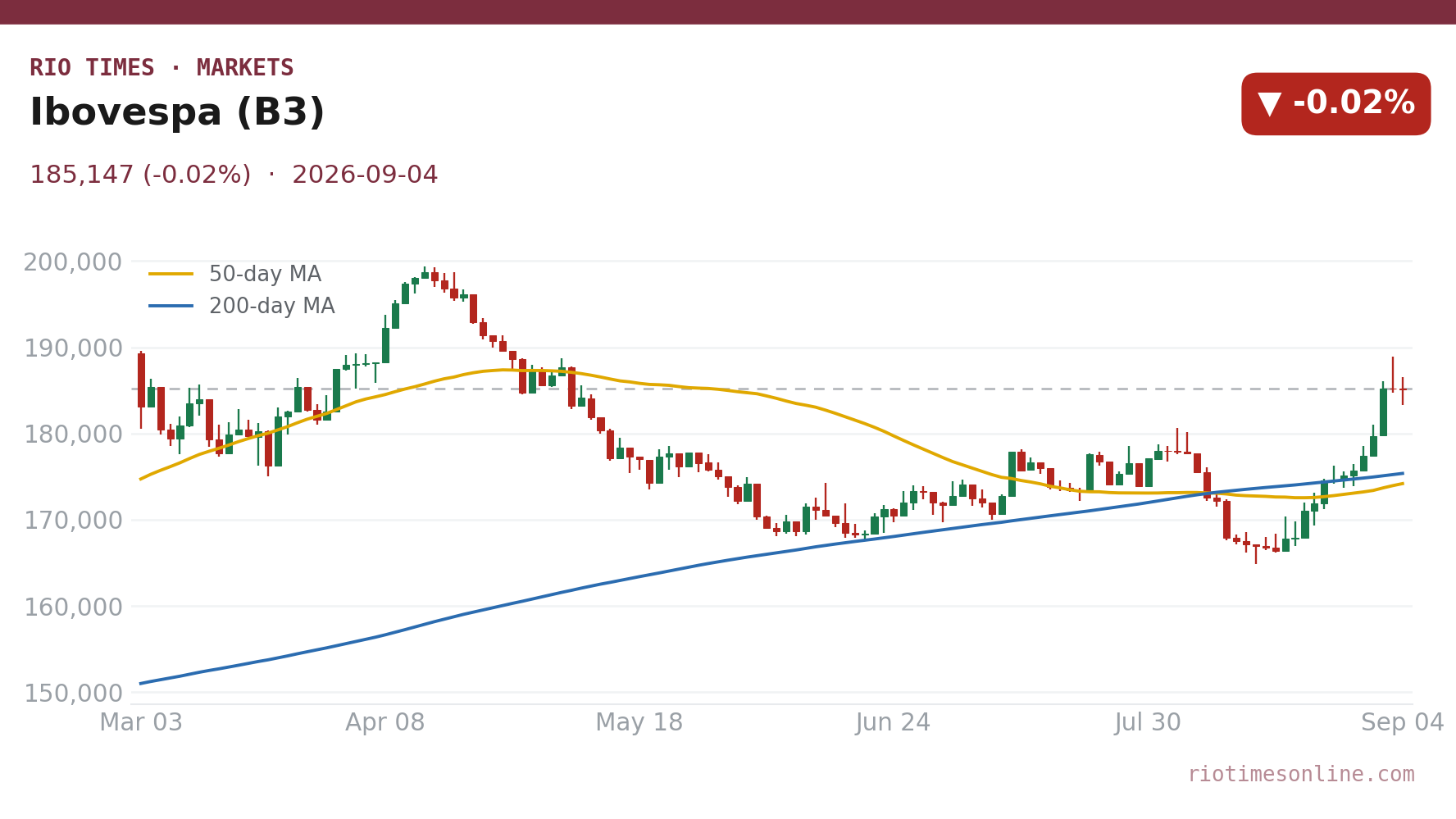Click the 190,000 y-axis label
The height and width of the screenshot is (819, 1456).
click(72, 348)
